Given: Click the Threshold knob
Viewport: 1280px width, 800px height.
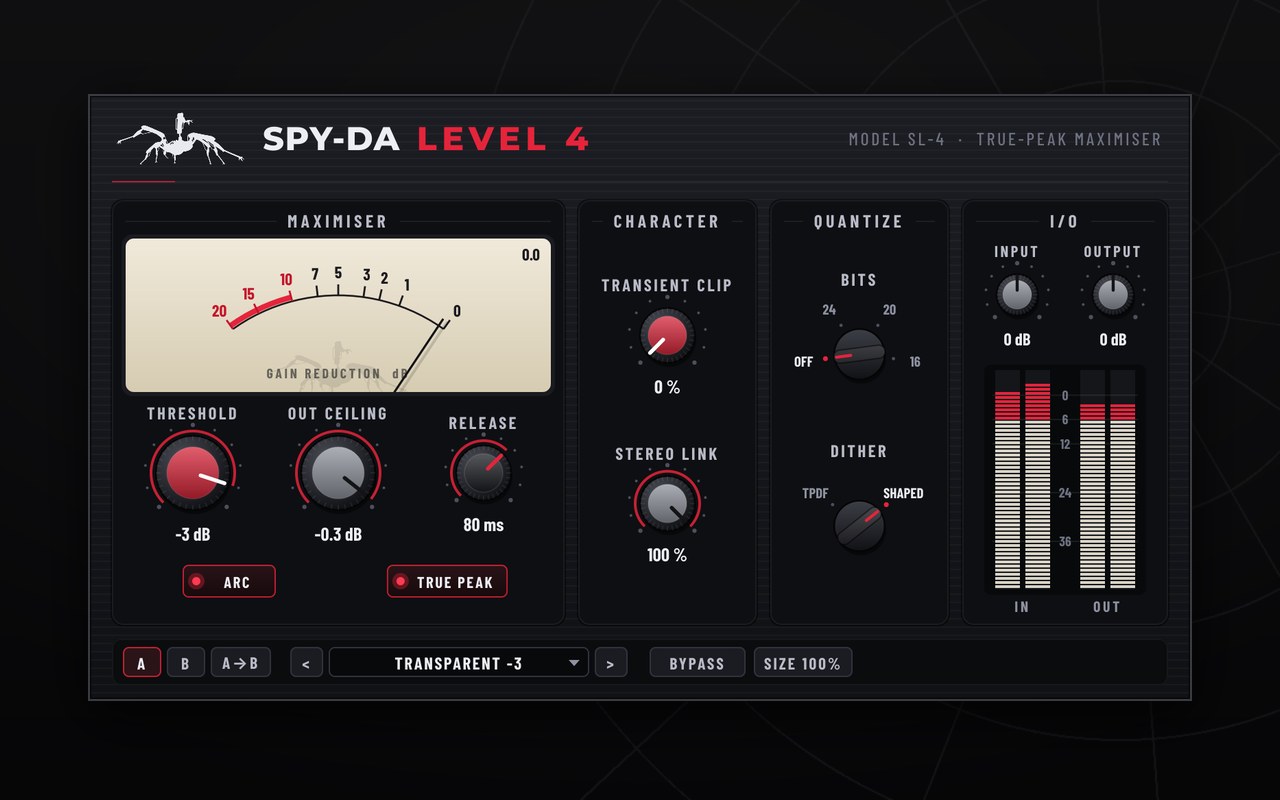Looking at the screenshot, I should click(x=192, y=474).
